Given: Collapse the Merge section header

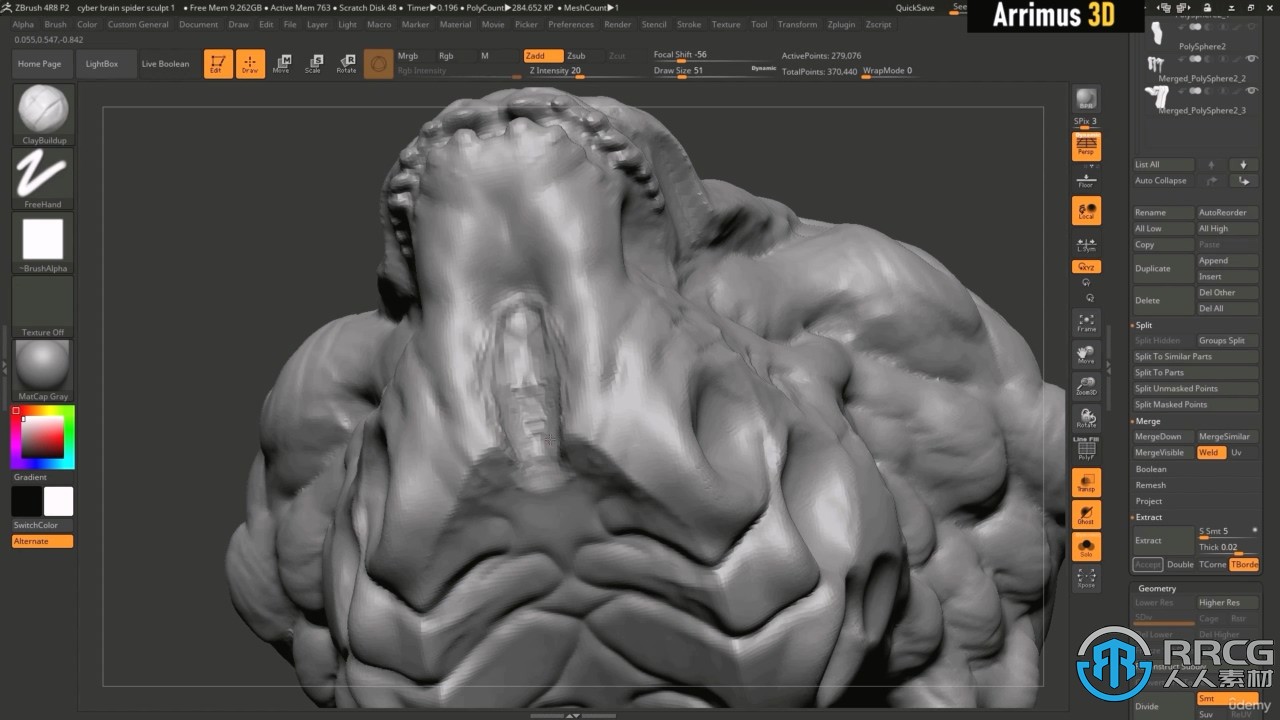Looking at the screenshot, I should 1148,421.
